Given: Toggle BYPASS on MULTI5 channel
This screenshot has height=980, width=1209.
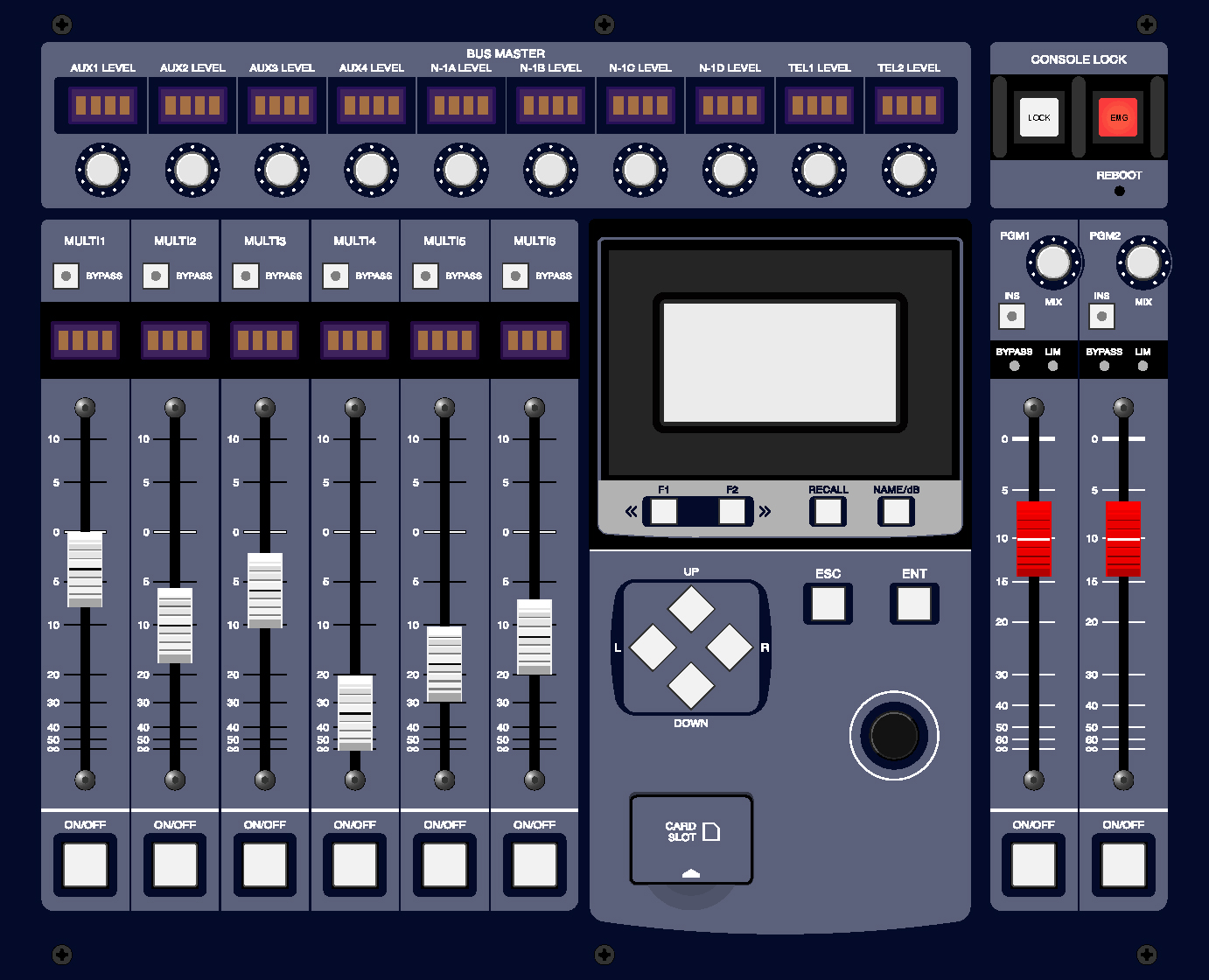Looking at the screenshot, I should [x=426, y=276].
